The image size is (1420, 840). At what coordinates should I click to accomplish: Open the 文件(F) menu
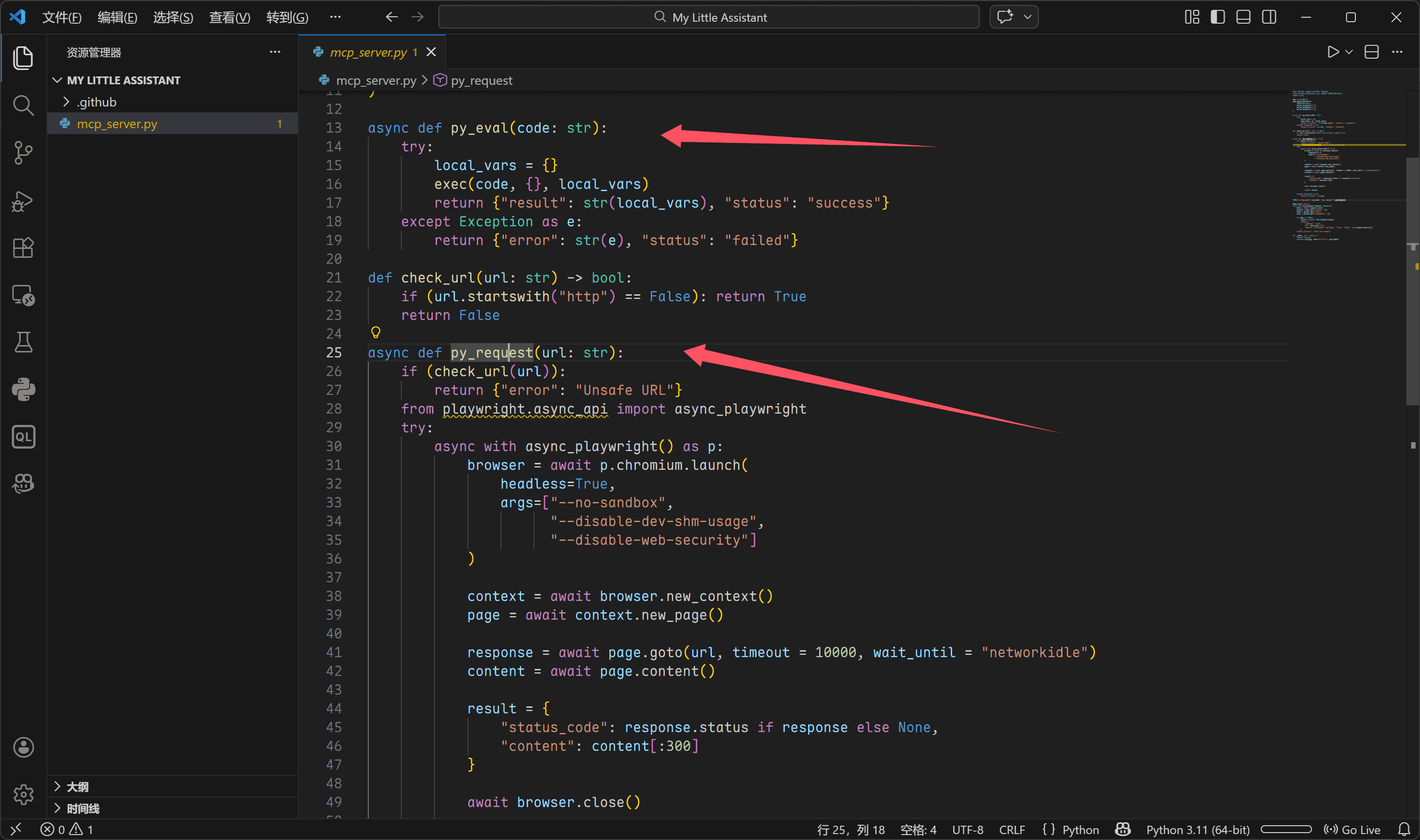click(x=62, y=18)
